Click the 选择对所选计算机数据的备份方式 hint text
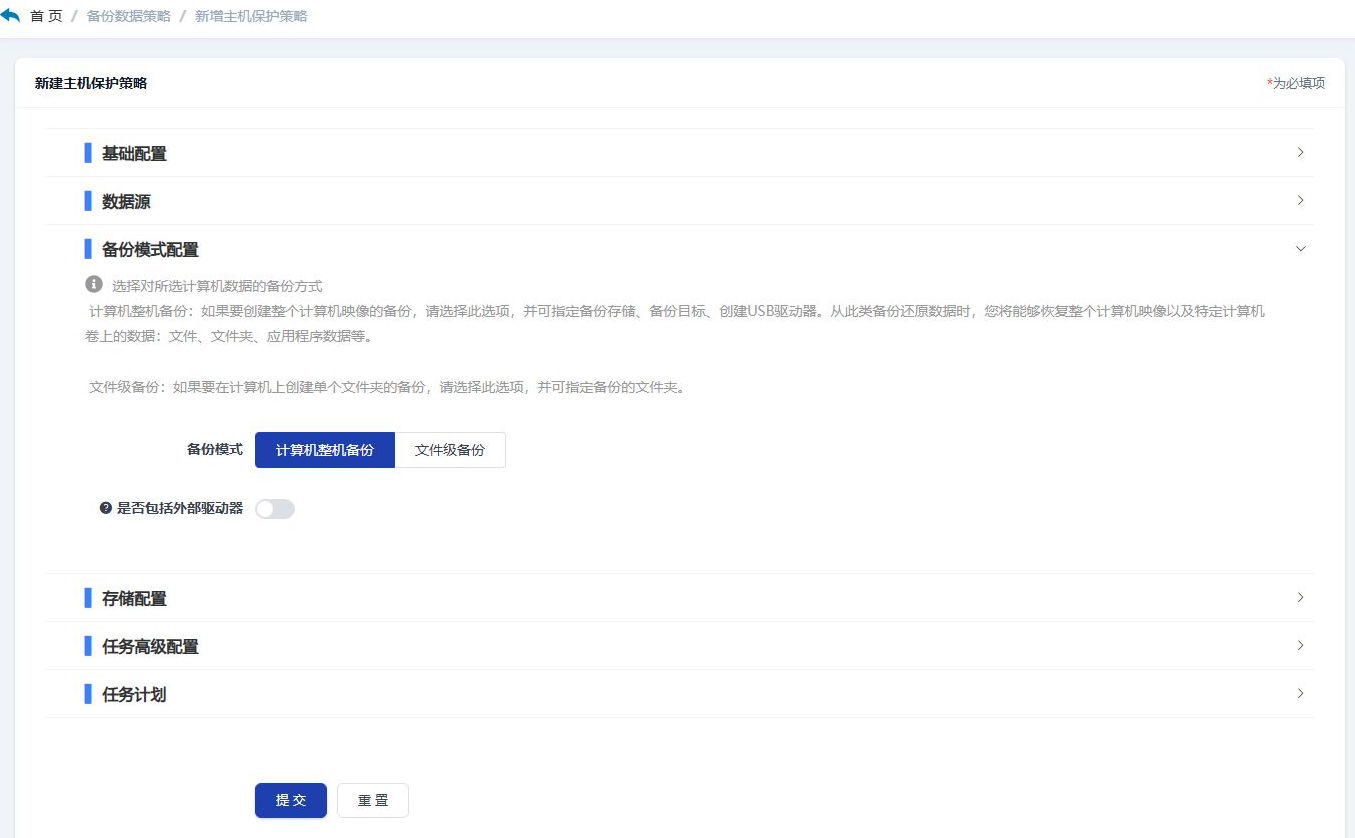This screenshot has width=1355, height=838. pos(217,286)
